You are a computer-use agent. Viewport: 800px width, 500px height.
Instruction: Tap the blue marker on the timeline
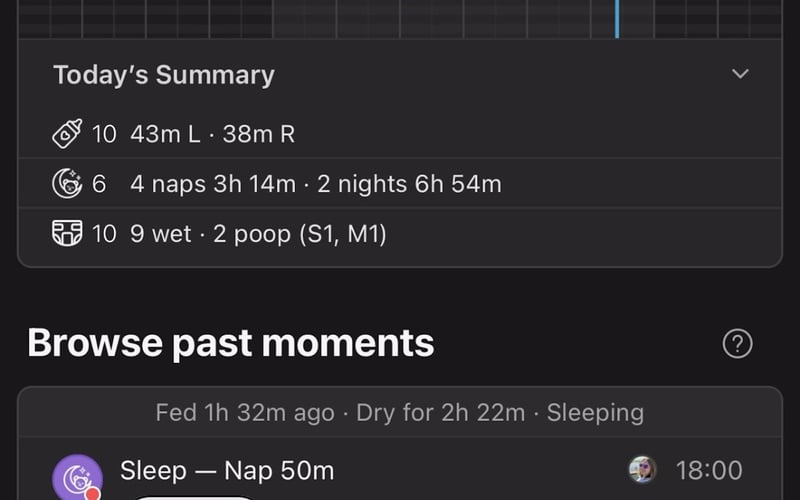[616, 18]
